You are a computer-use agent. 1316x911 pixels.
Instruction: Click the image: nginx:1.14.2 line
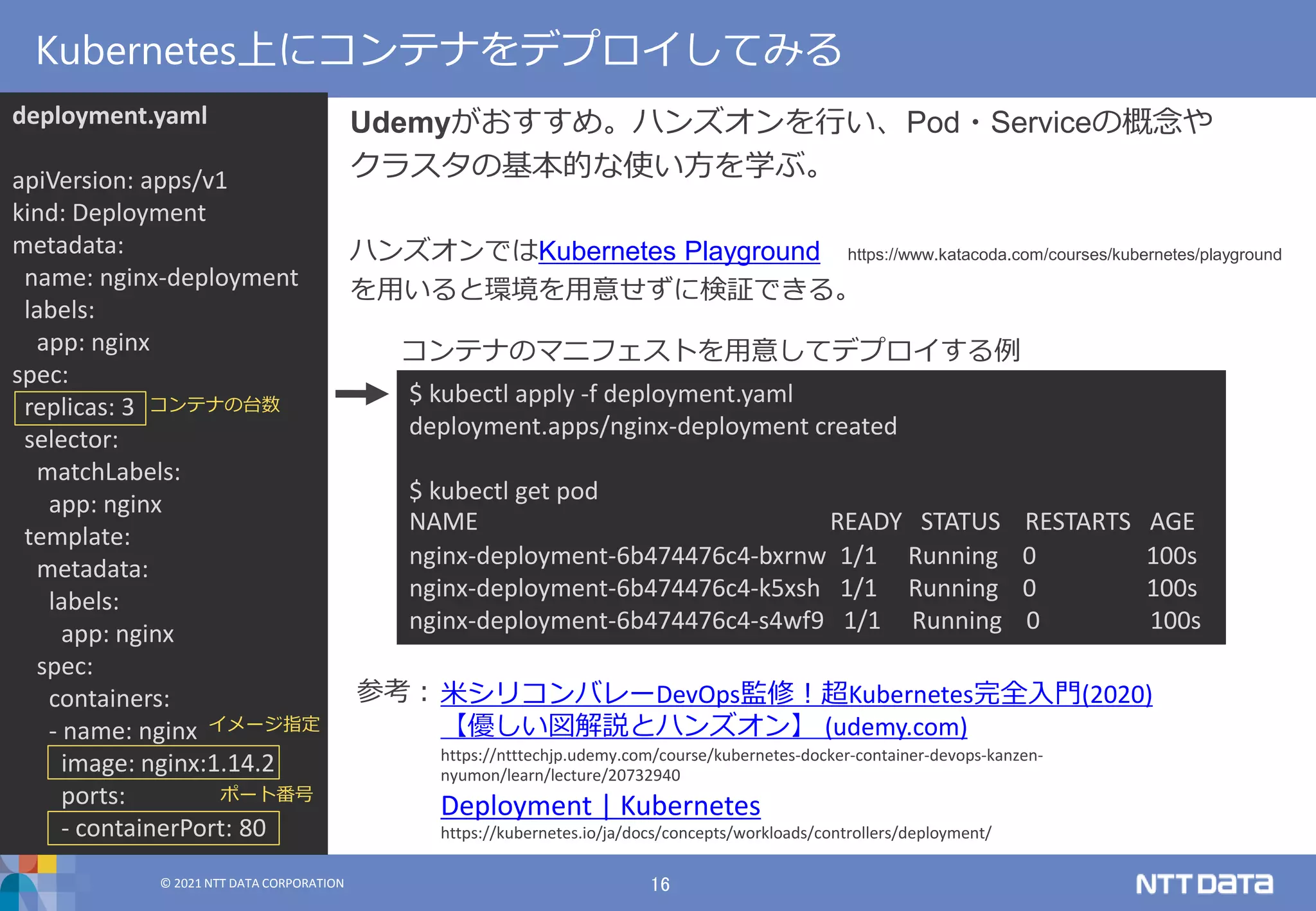tap(164, 763)
